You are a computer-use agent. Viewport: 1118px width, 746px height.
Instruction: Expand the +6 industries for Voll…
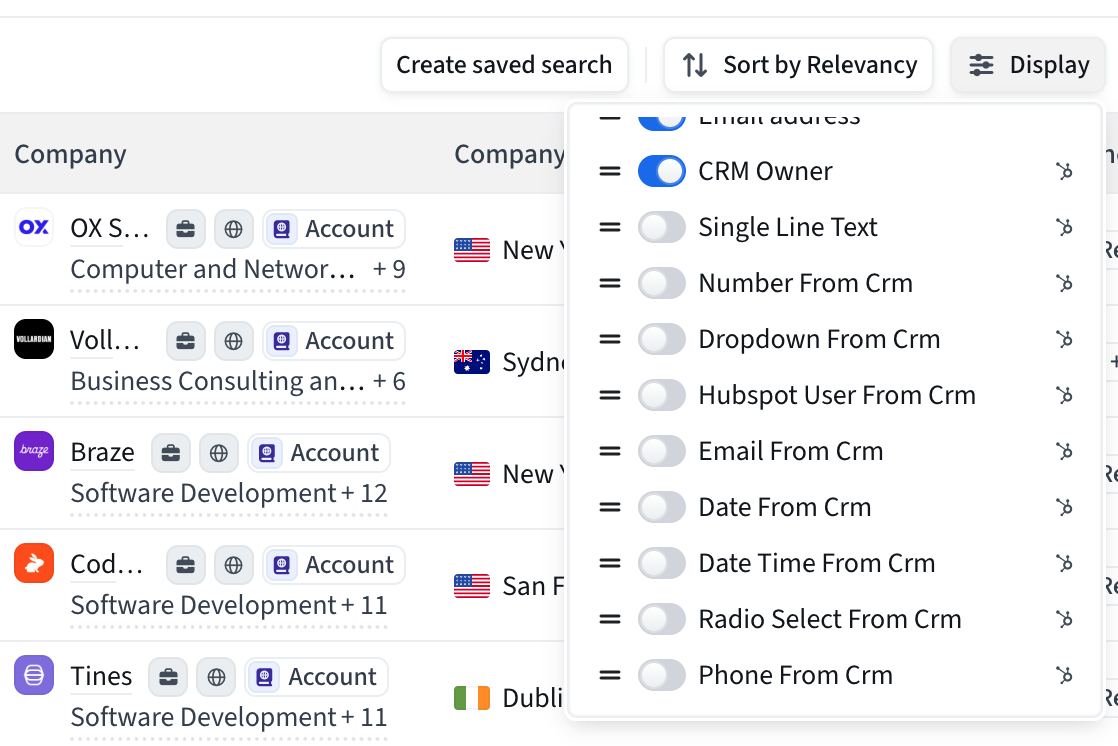[389, 382]
